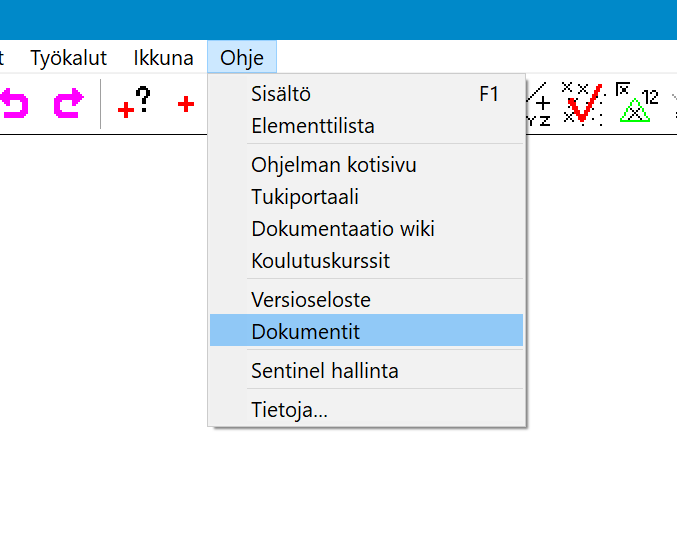
Task: Open Versioseloste release notes
Action: point(311,299)
